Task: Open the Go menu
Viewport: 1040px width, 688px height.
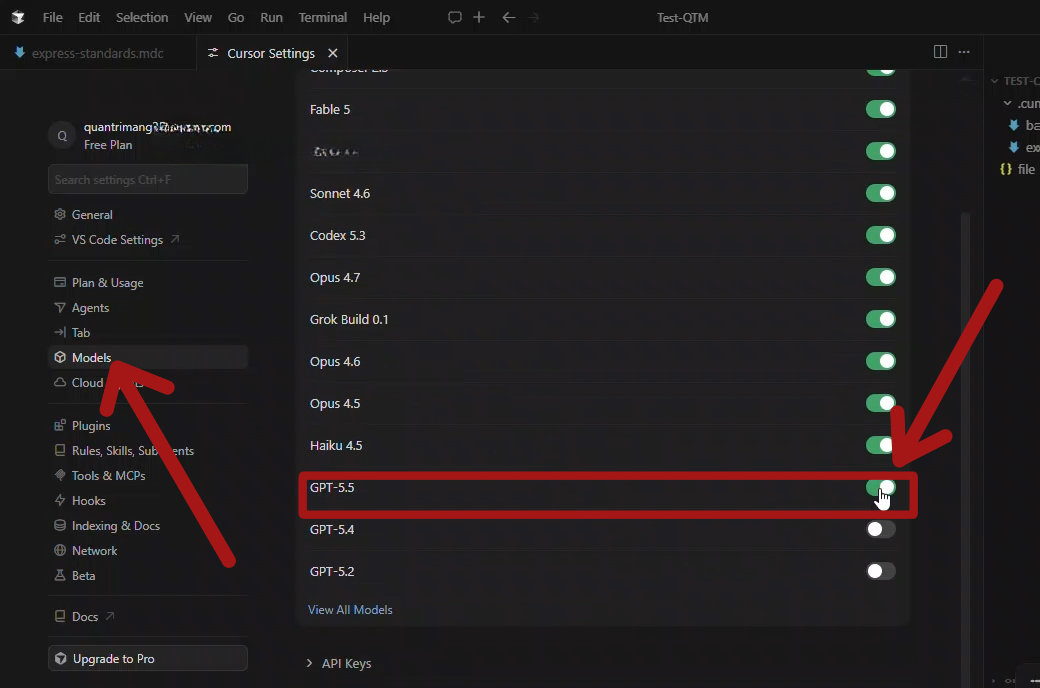Action: click(x=235, y=17)
